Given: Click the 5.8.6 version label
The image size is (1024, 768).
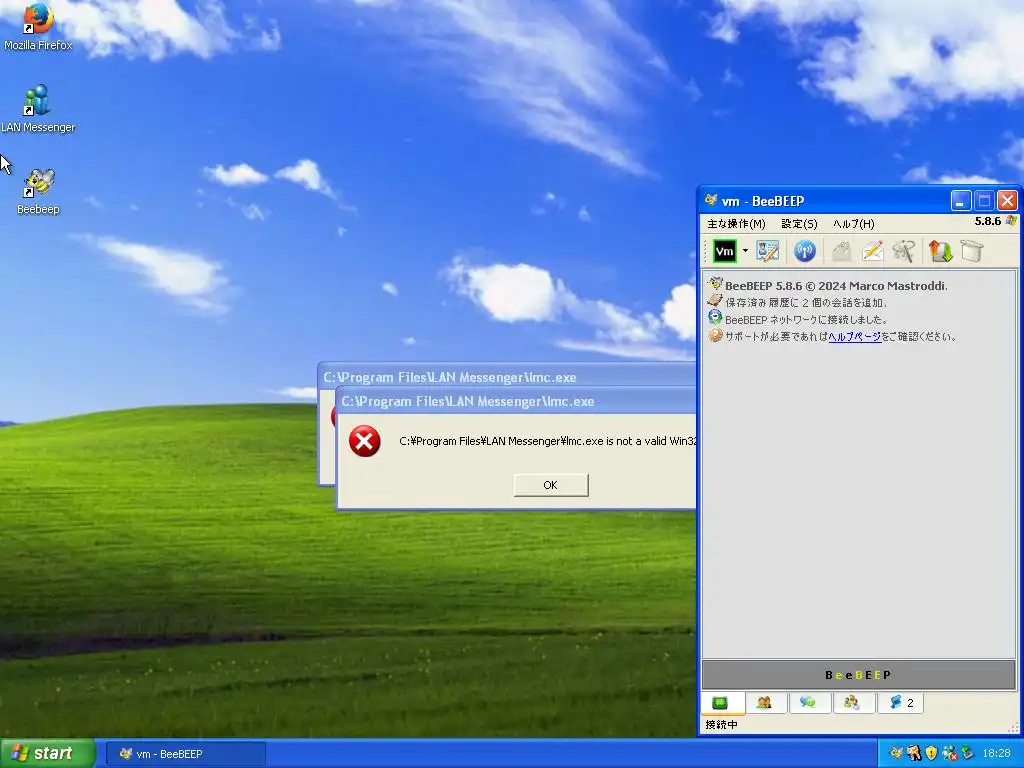Looking at the screenshot, I should 987,221.
